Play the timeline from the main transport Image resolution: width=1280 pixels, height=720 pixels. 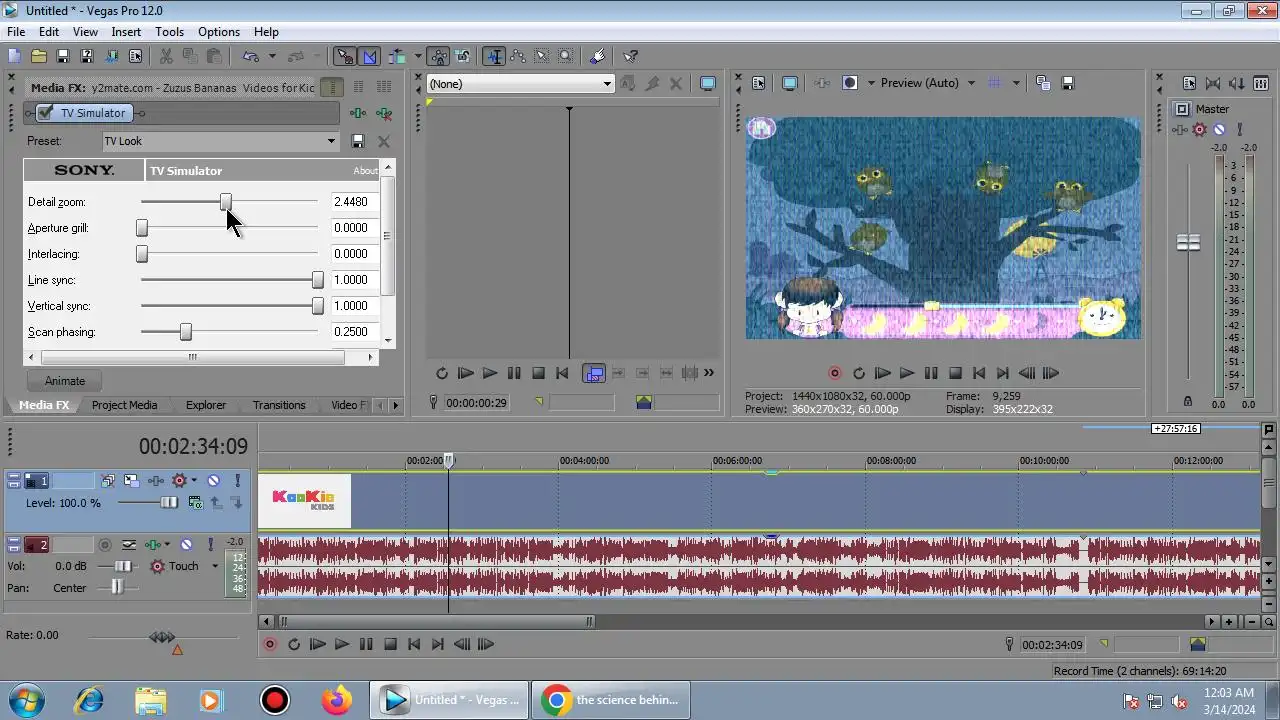[x=342, y=645]
